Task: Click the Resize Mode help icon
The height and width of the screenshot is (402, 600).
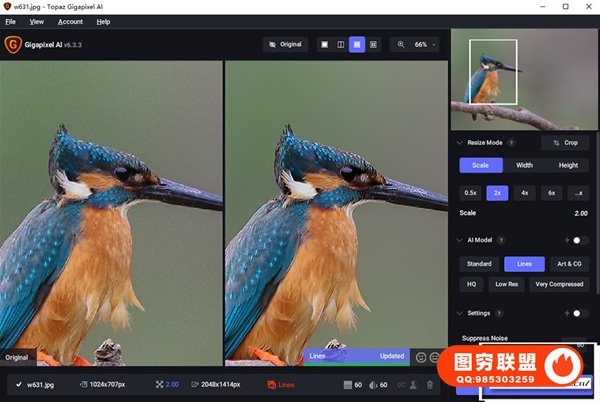Action: point(512,143)
